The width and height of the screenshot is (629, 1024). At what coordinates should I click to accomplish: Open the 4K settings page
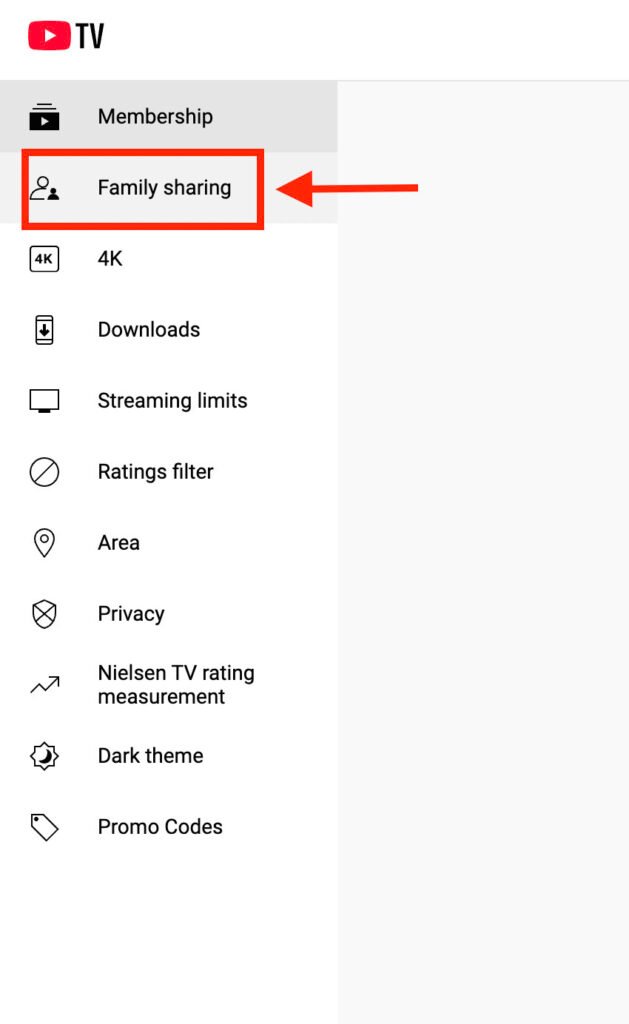pyautogui.click(x=110, y=259)
